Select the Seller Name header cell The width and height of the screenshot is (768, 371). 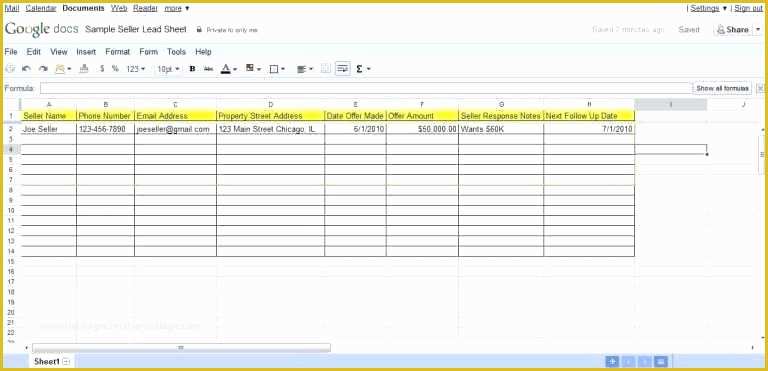point(49,116)
